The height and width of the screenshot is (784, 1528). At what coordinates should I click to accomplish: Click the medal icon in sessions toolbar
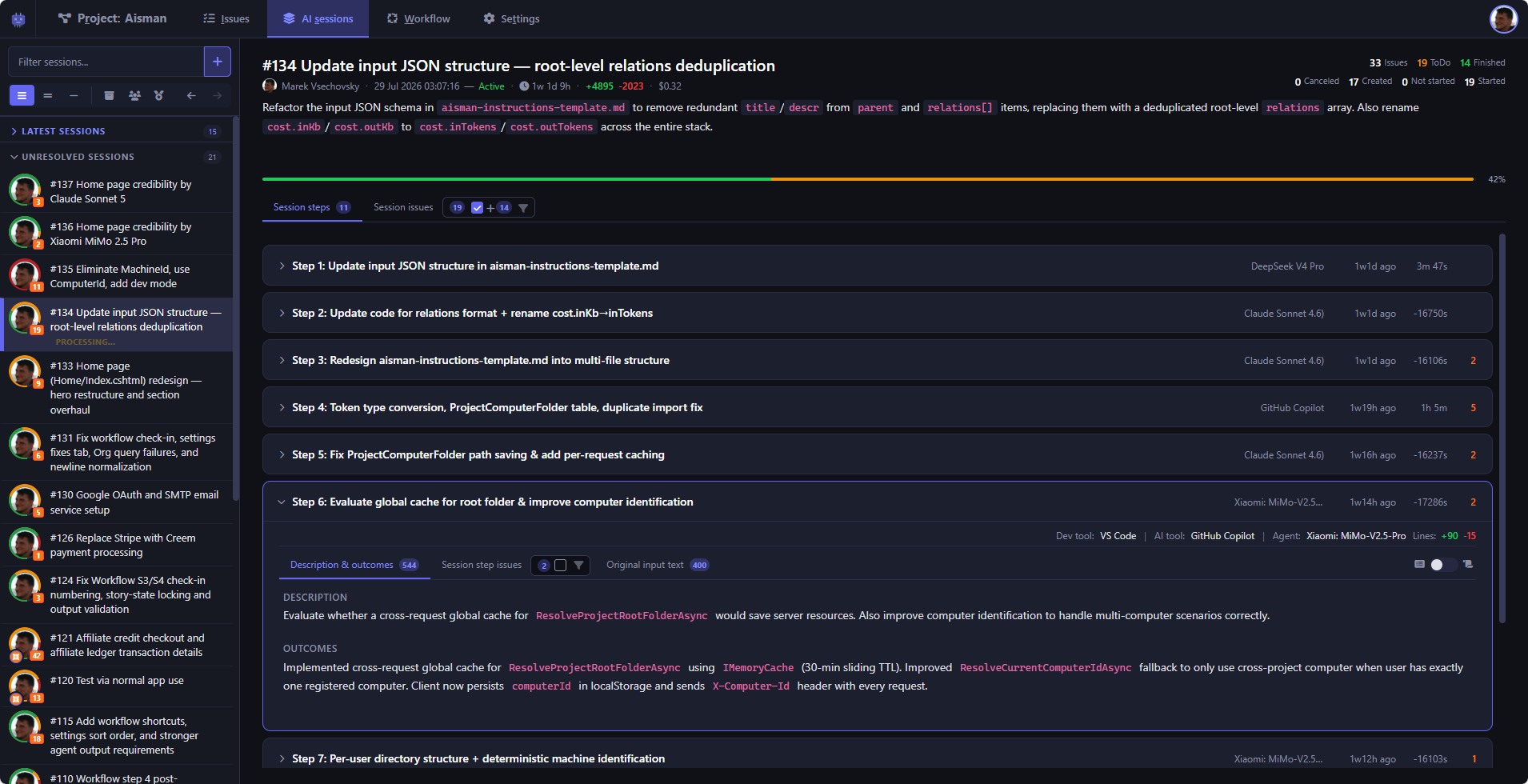tap(159, 96)
